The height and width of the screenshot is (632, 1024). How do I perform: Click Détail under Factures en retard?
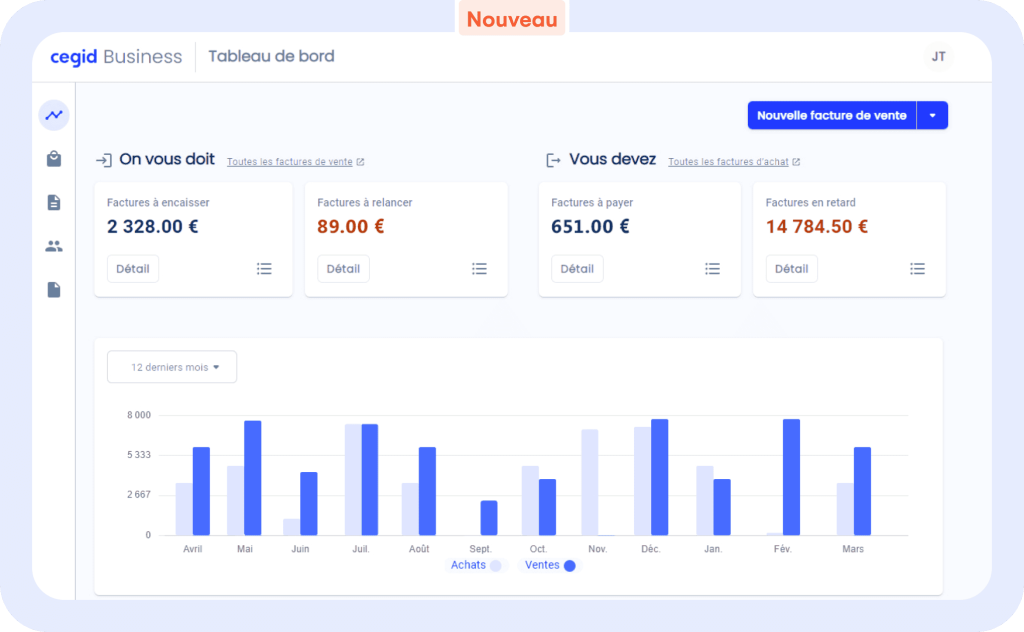[791, 269]
